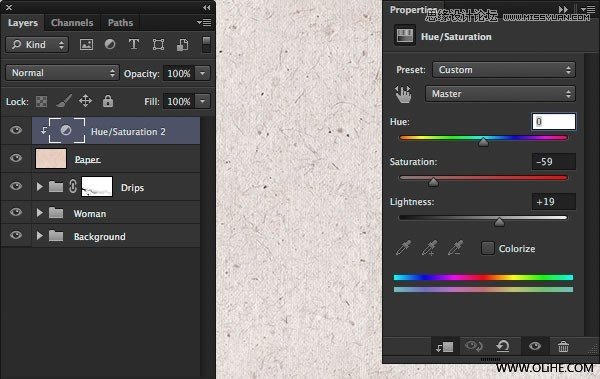The image size is (600, 379).
Task: Expand the Drips group
Action: 39,186
